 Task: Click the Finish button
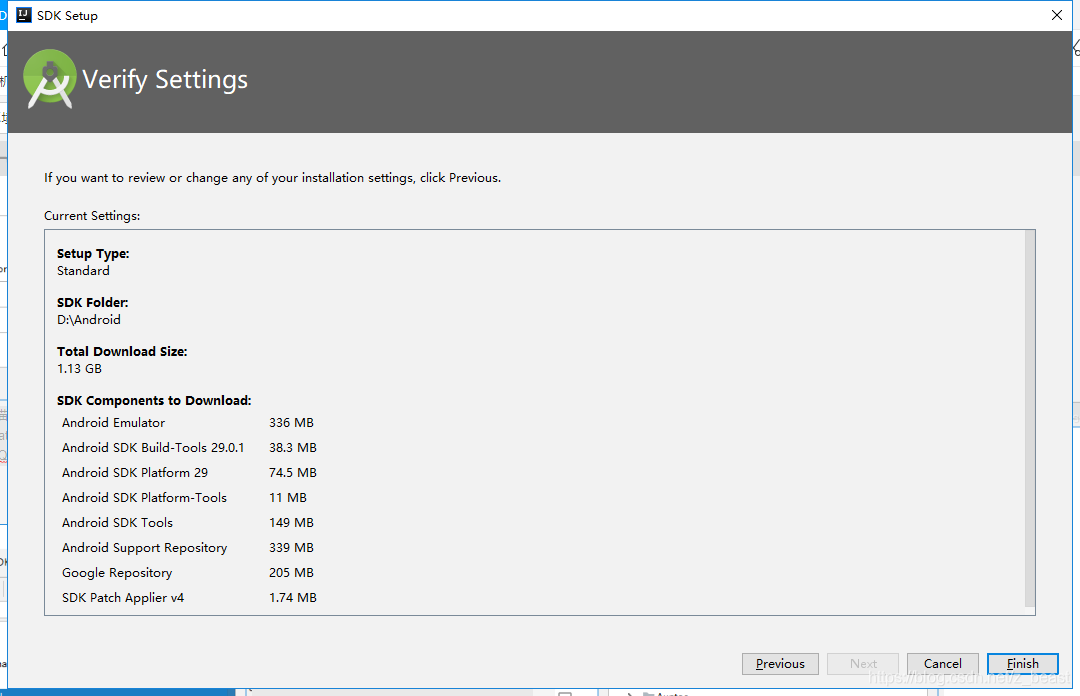tap(1022, 664)
